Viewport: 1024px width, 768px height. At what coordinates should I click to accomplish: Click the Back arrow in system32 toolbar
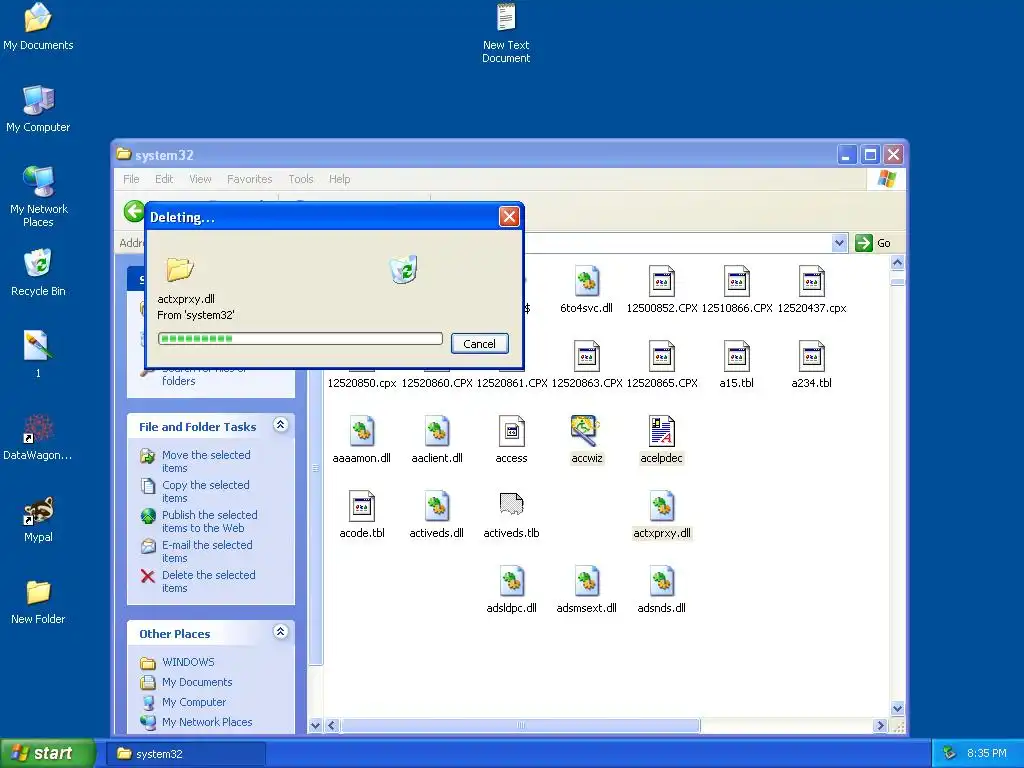click(x=135, y=211)
